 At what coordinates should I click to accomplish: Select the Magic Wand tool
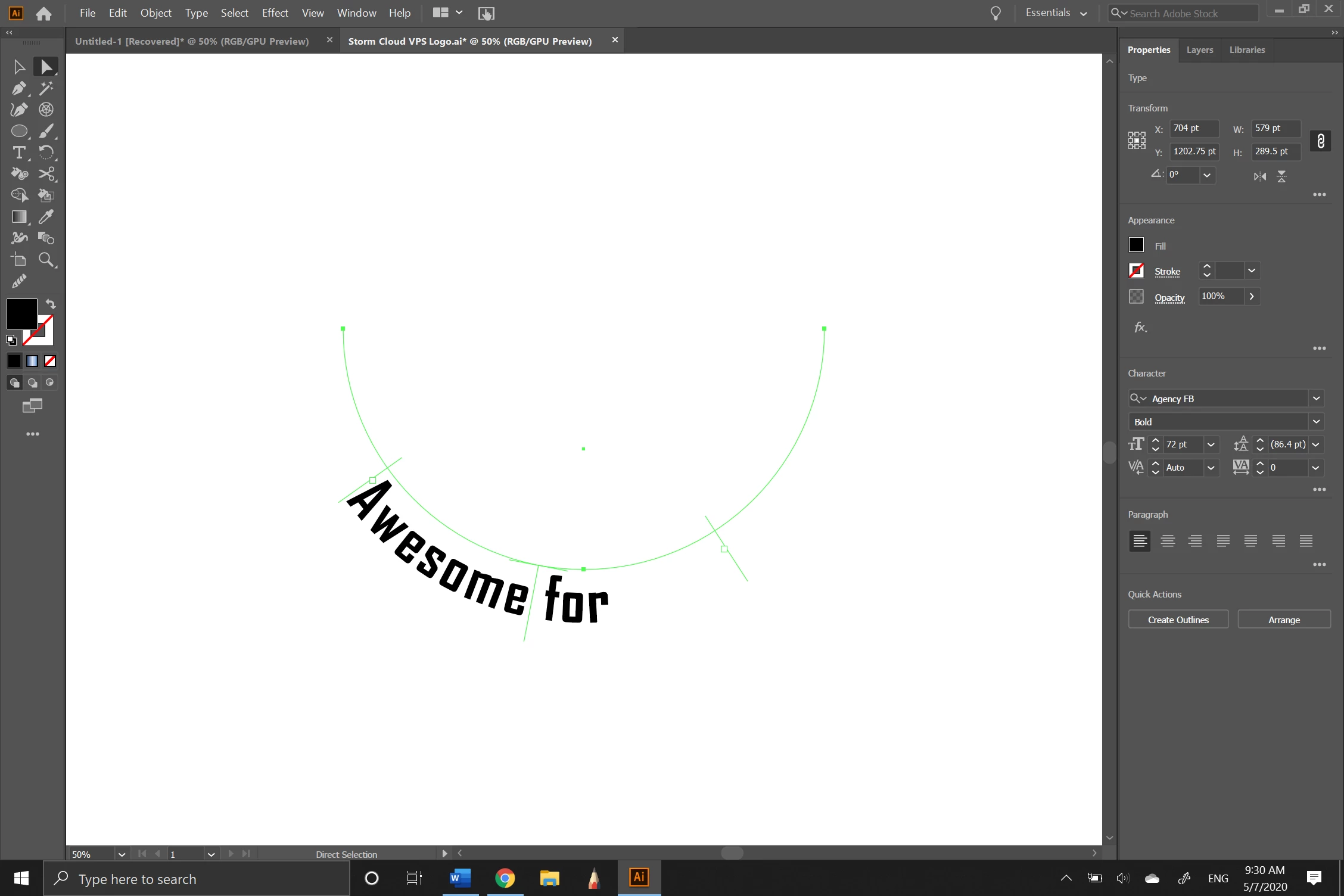pyautogui.click(x=46, y=88)
